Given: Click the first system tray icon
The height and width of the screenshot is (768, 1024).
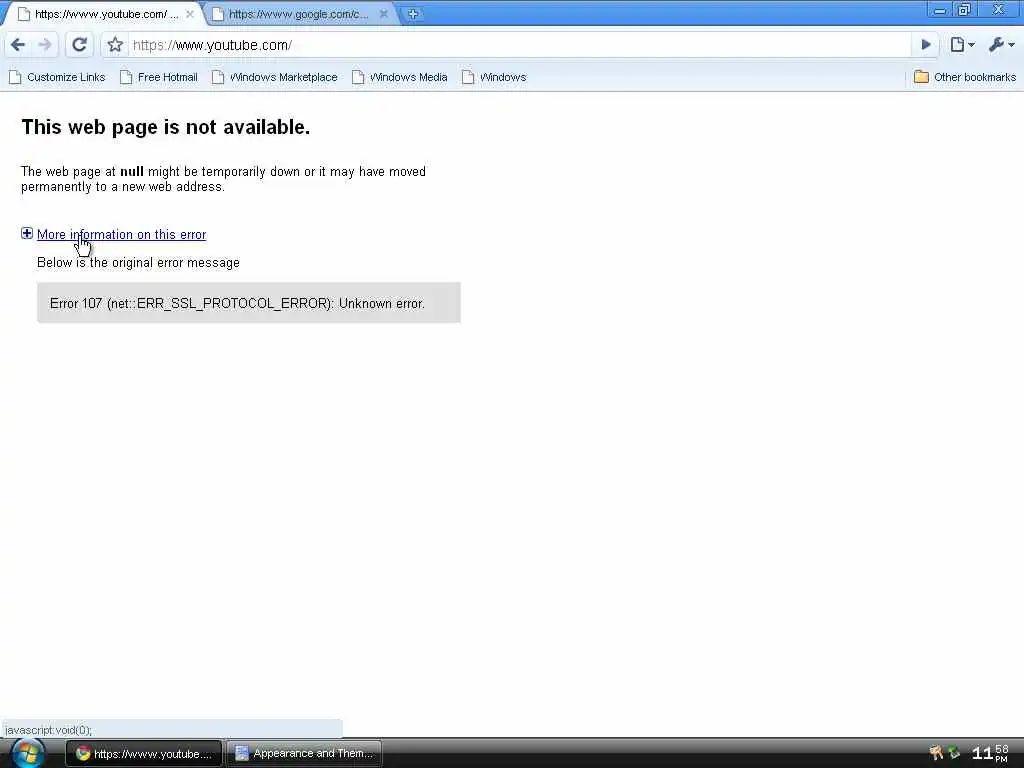Looking at the screenshot, I should click(x=936, y=754).
